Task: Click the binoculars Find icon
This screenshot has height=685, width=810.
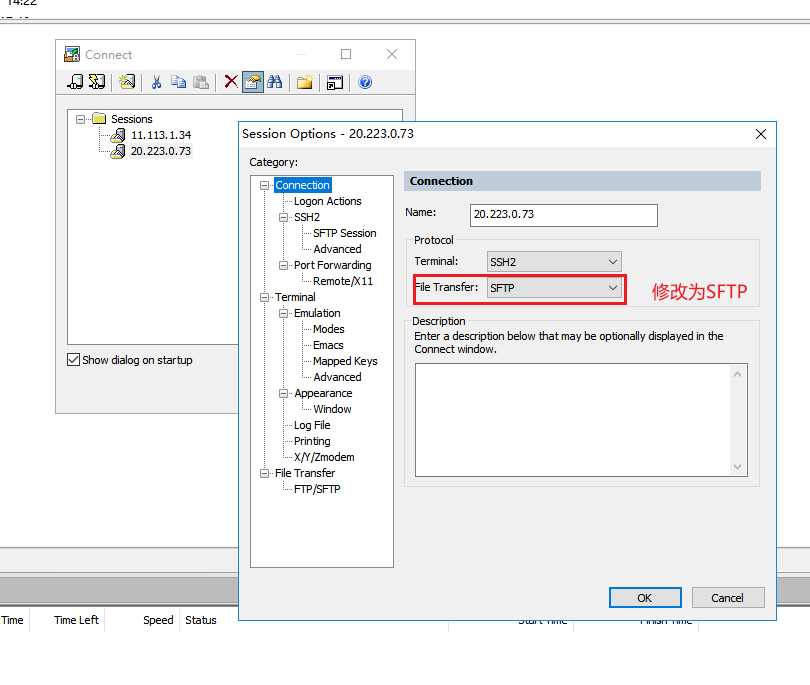Action: pyautogui.click(x=275, y=82)
